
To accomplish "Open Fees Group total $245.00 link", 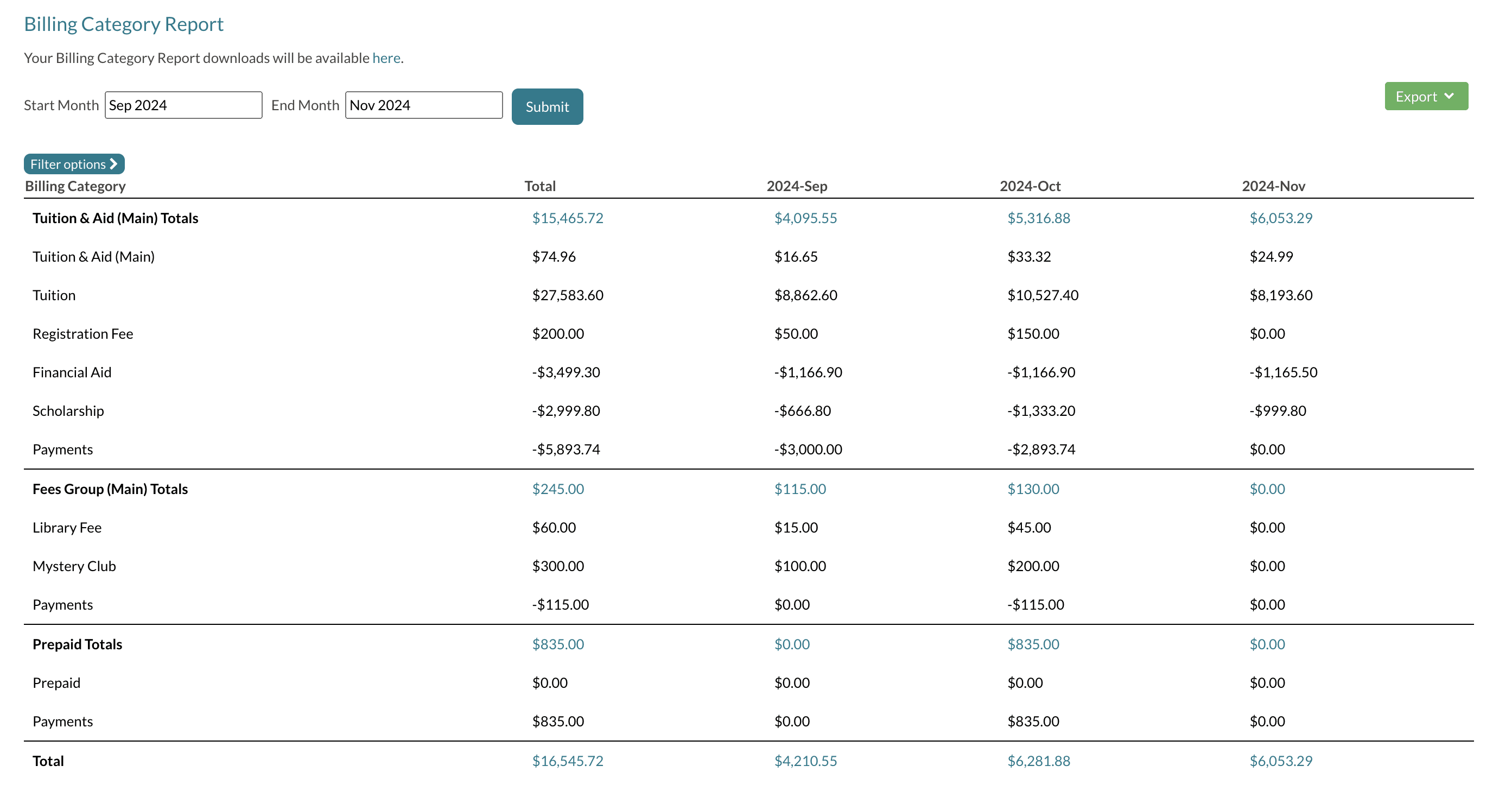I will (557, 489).
